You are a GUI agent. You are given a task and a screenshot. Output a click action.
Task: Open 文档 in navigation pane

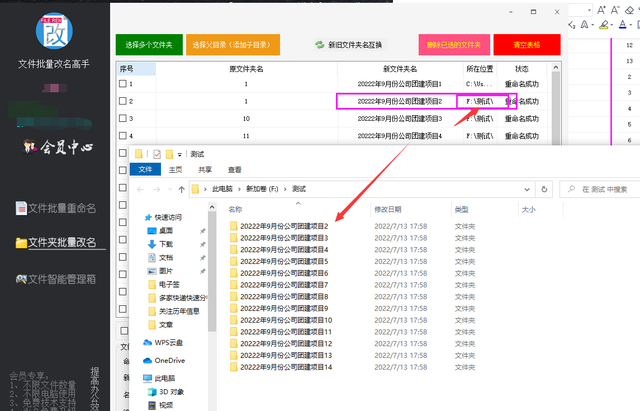(x=160, y=258)
